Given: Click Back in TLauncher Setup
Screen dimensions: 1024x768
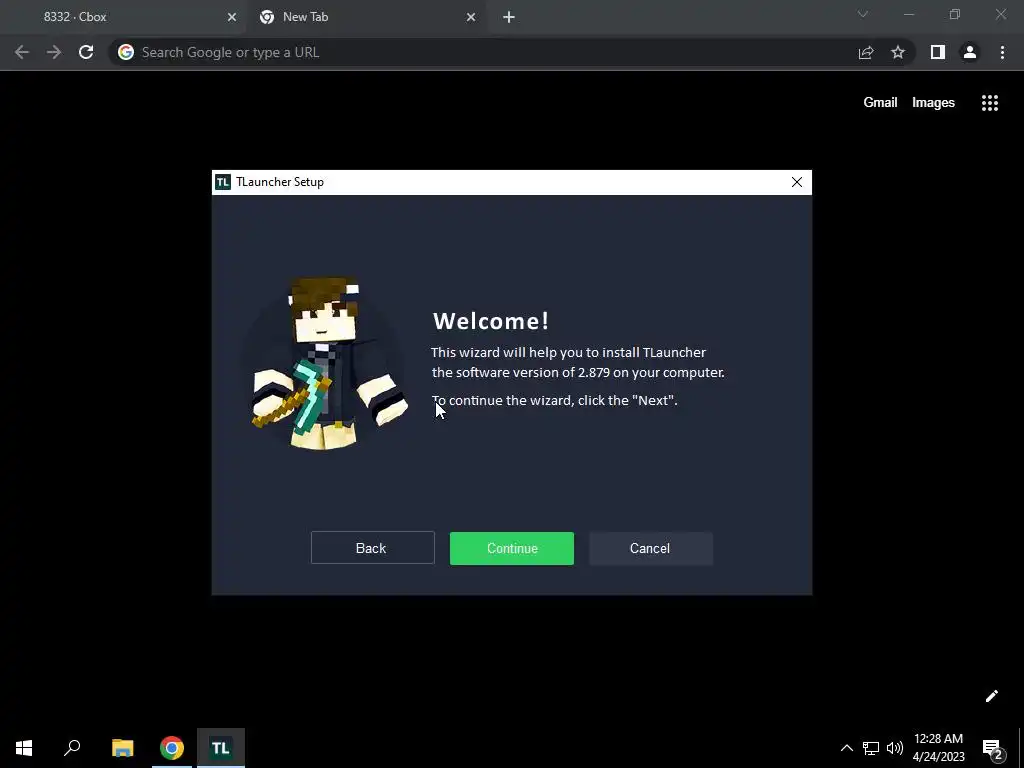Looking at the screenshot, I should click(x=372, y=548).
